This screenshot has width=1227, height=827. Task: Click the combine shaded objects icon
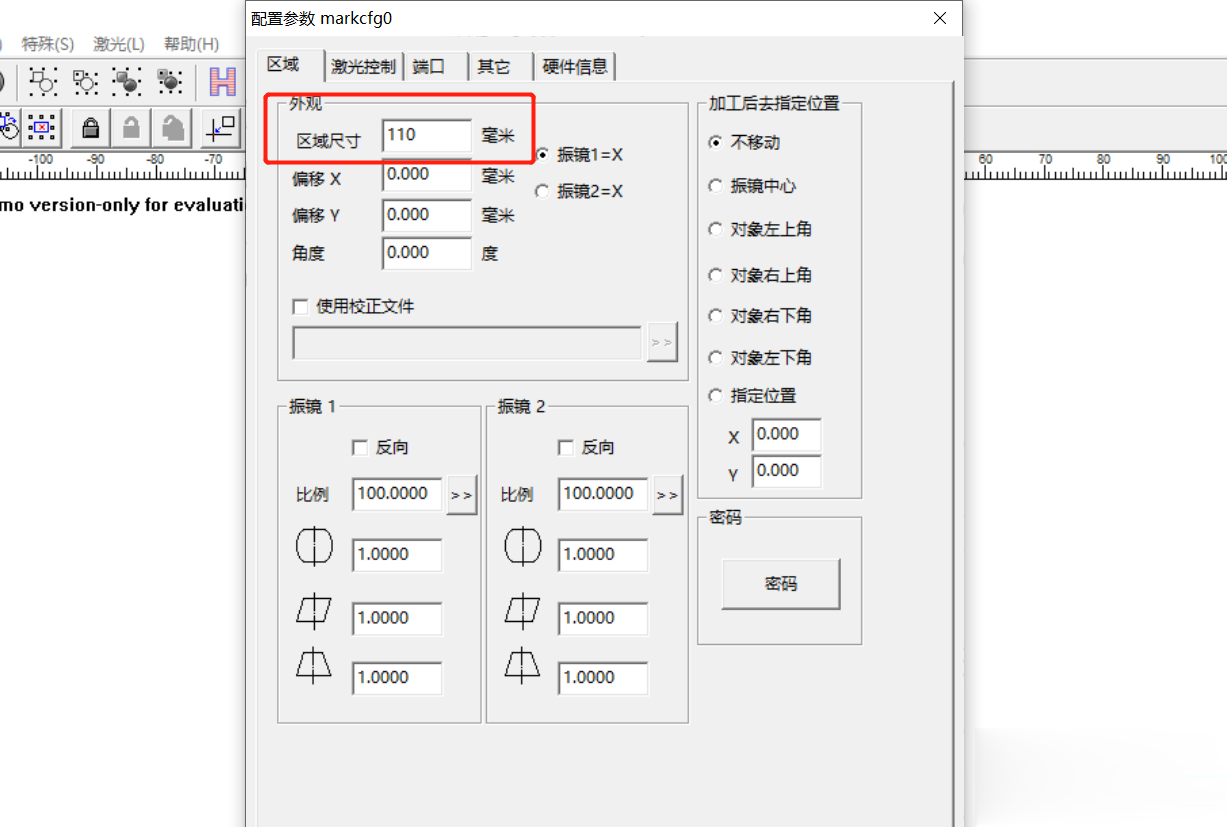tap(127, 81)
